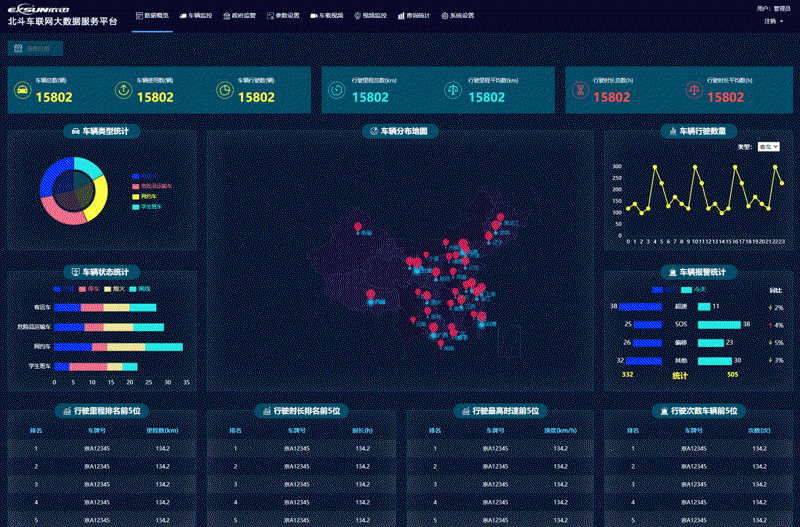Open the 系统设置 navigation tab
Viewport: 800px width, 527px height.
458,16
